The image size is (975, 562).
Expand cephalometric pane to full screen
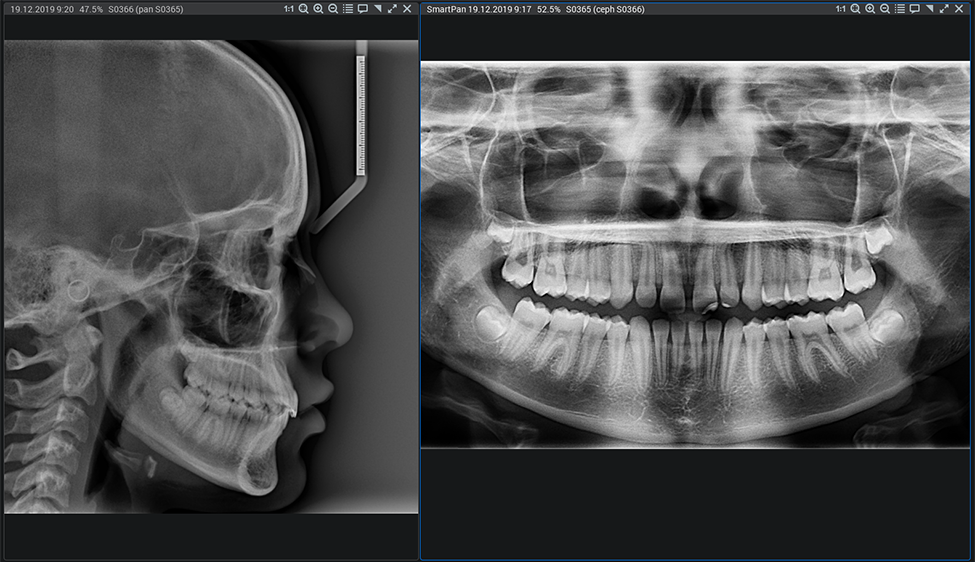click(392, 9)
